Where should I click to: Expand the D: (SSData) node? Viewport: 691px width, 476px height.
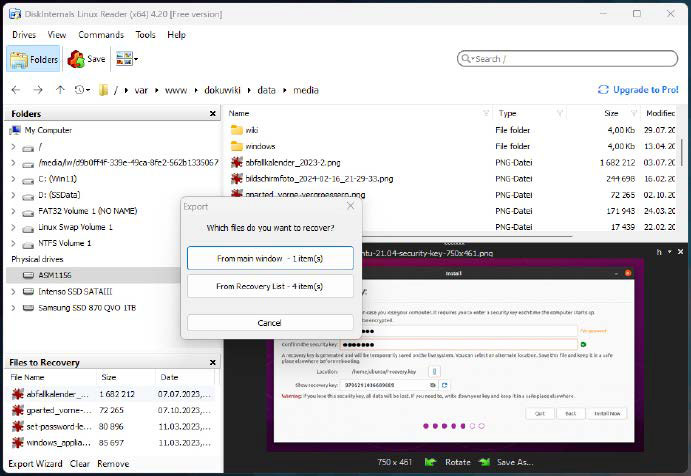13,195
